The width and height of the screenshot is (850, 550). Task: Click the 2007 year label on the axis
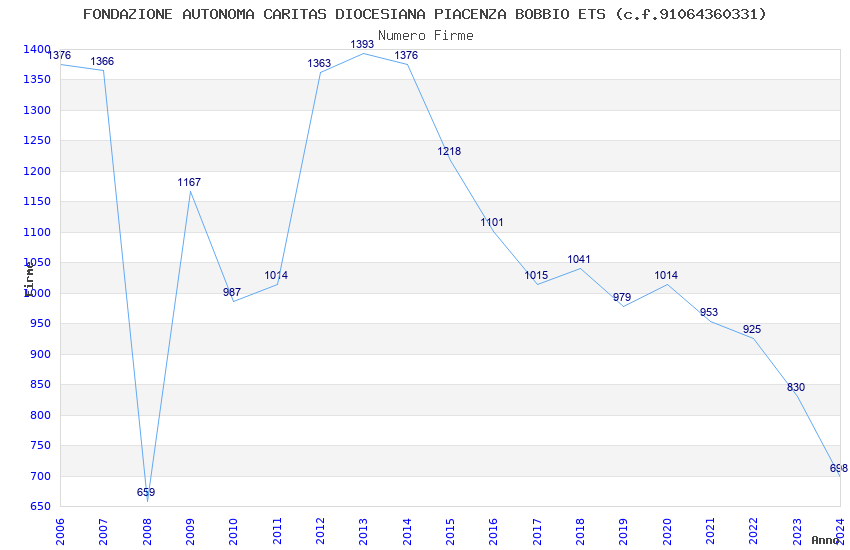coord(103,532)
